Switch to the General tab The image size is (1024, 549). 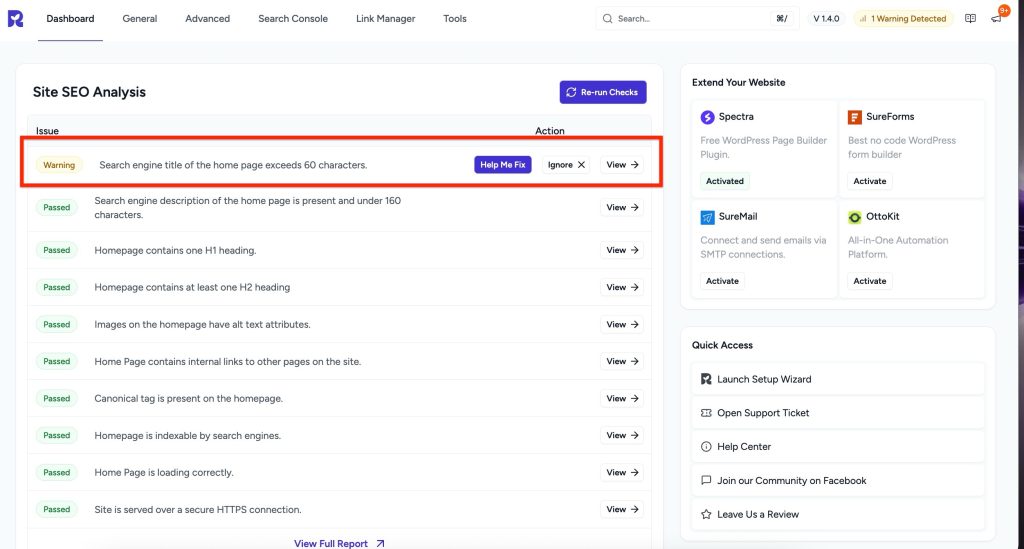(140, 19)
